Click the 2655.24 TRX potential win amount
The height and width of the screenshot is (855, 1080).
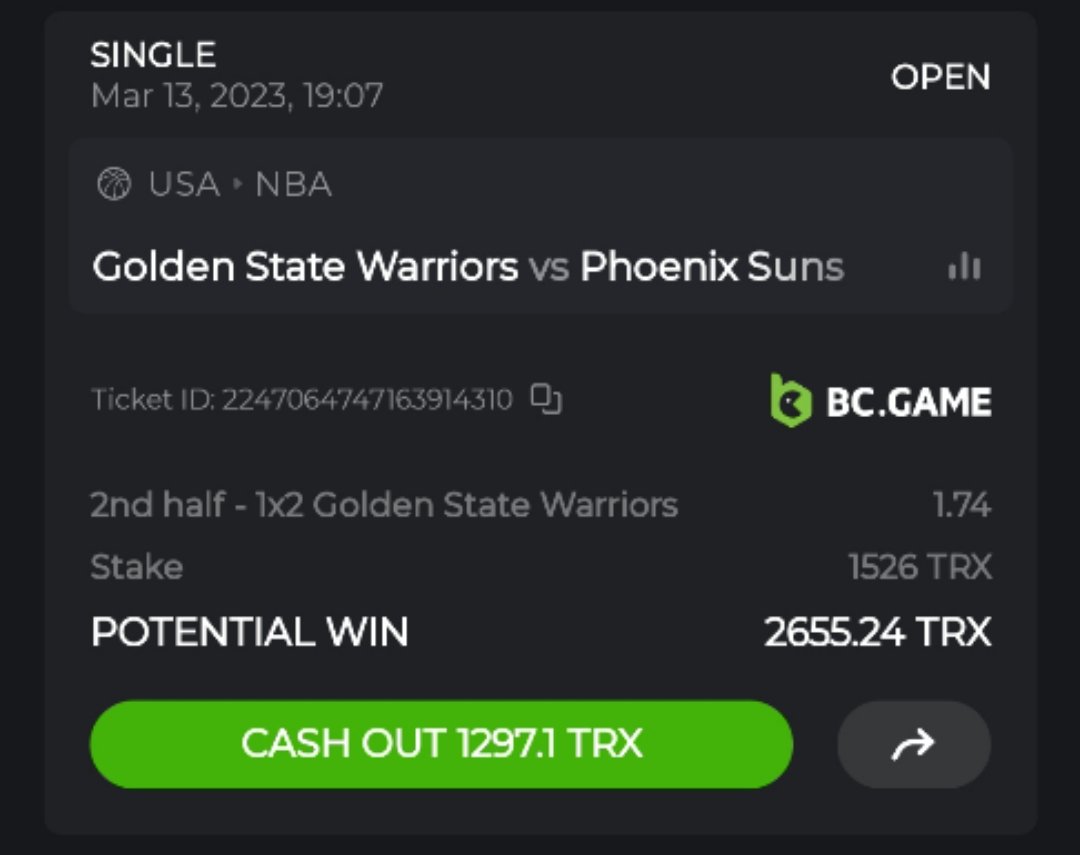coord(877,632)
